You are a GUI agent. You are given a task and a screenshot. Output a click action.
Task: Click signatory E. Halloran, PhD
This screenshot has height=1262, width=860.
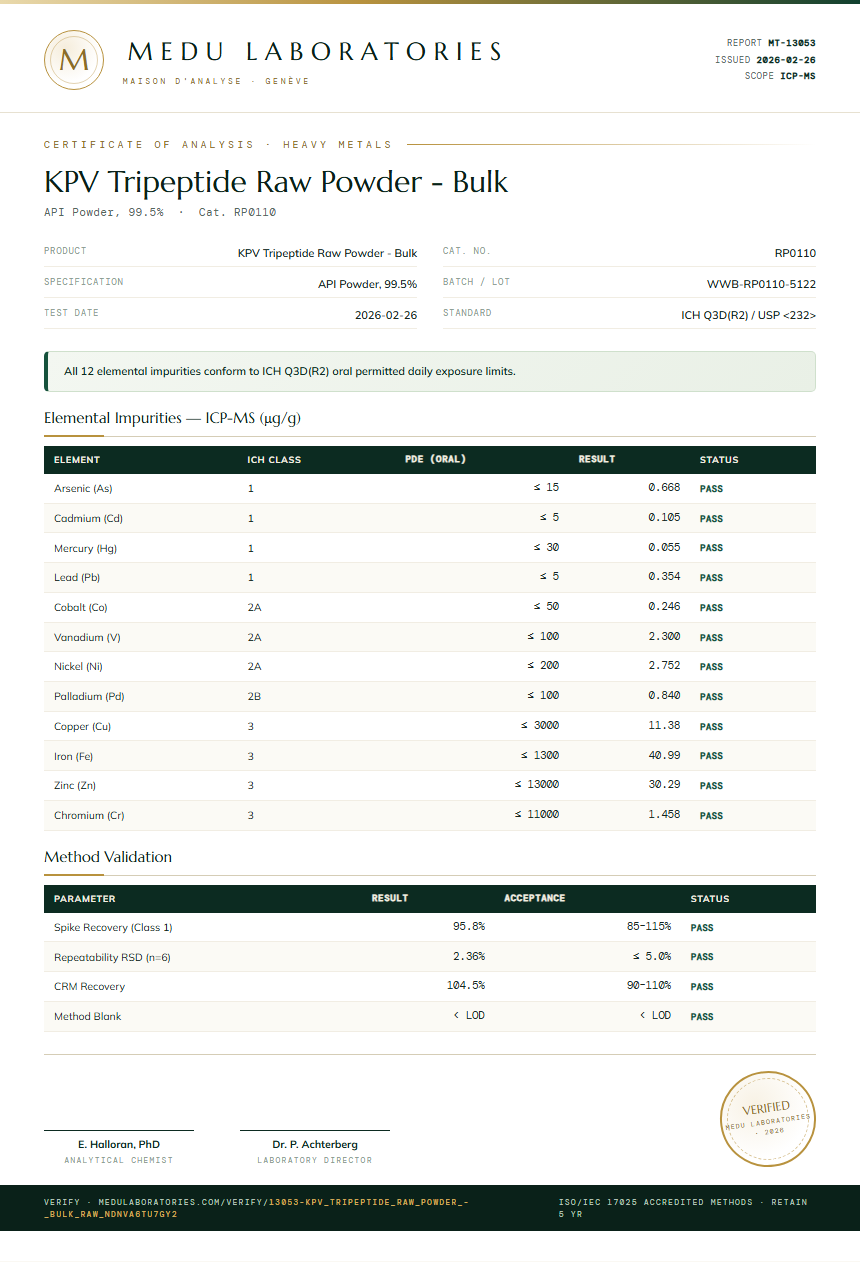pyautogui.click(x=119, y=1144)
